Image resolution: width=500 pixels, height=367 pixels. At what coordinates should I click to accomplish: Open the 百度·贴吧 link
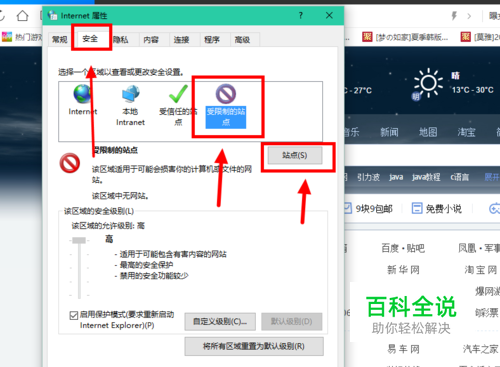pos(403,248)
